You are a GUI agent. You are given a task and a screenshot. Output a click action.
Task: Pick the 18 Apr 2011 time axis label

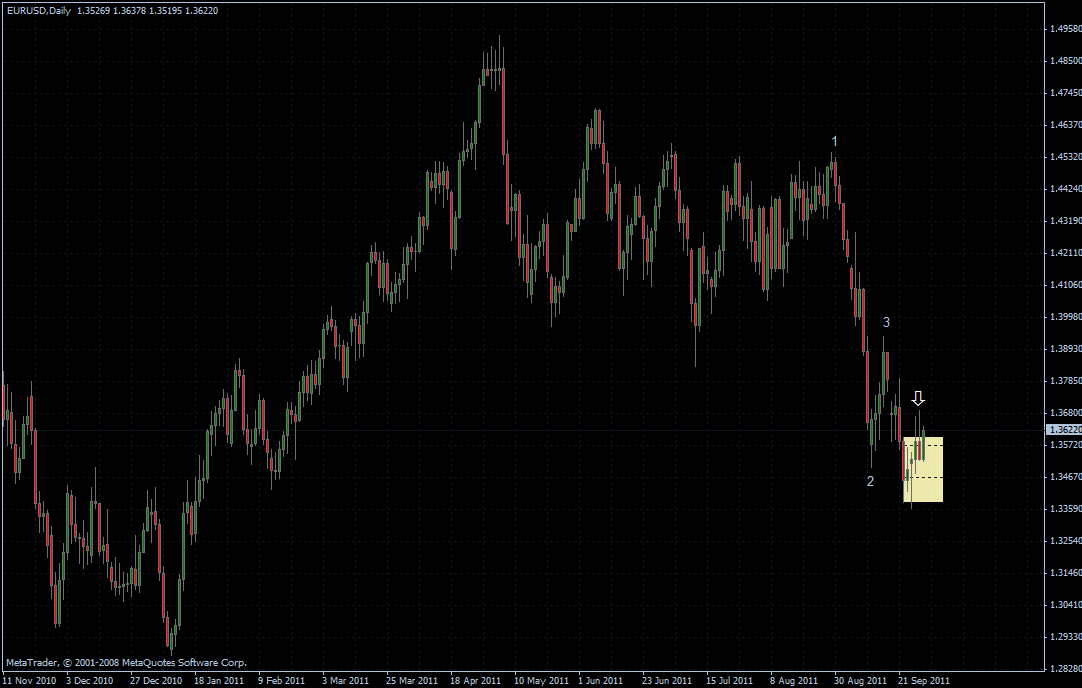(475, 680)
